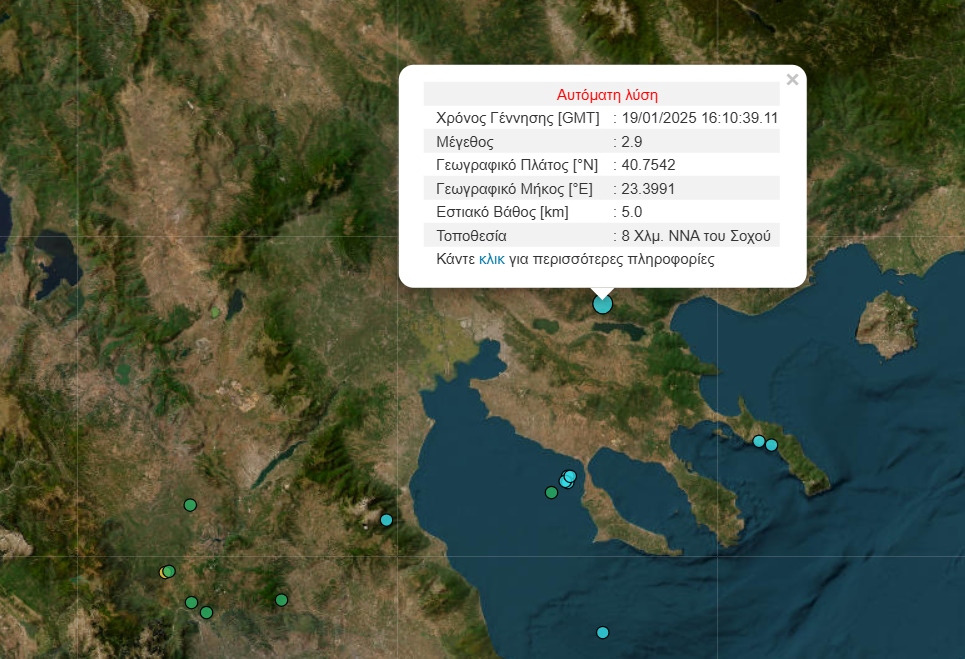
Task: Close the earthquake info popup
Action: click(792, 80)
